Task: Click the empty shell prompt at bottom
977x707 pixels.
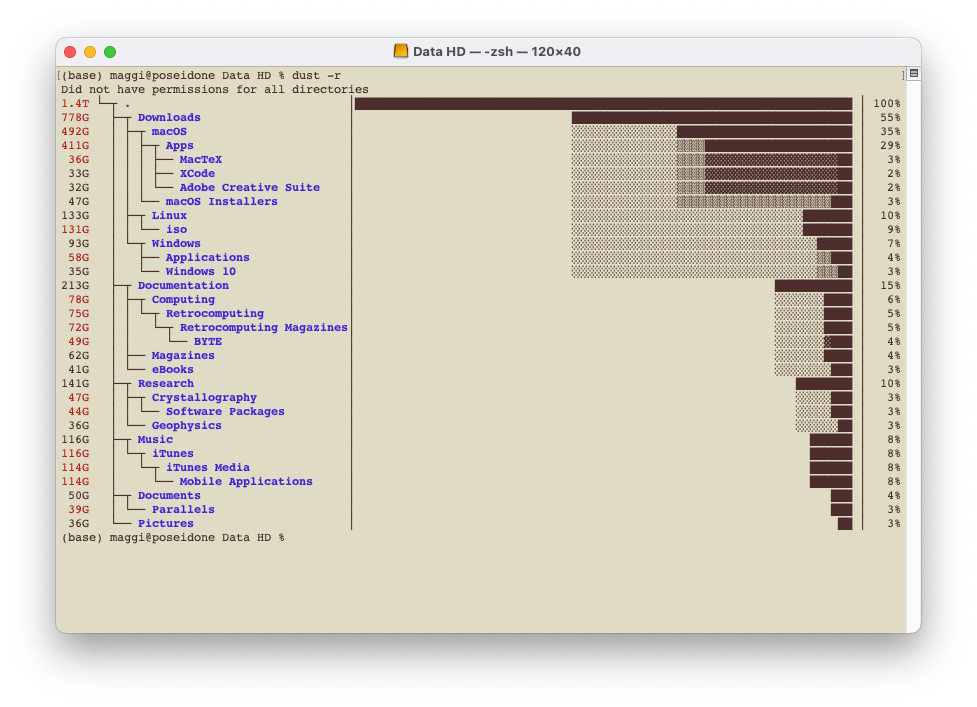Action: (x=172, y=538)
